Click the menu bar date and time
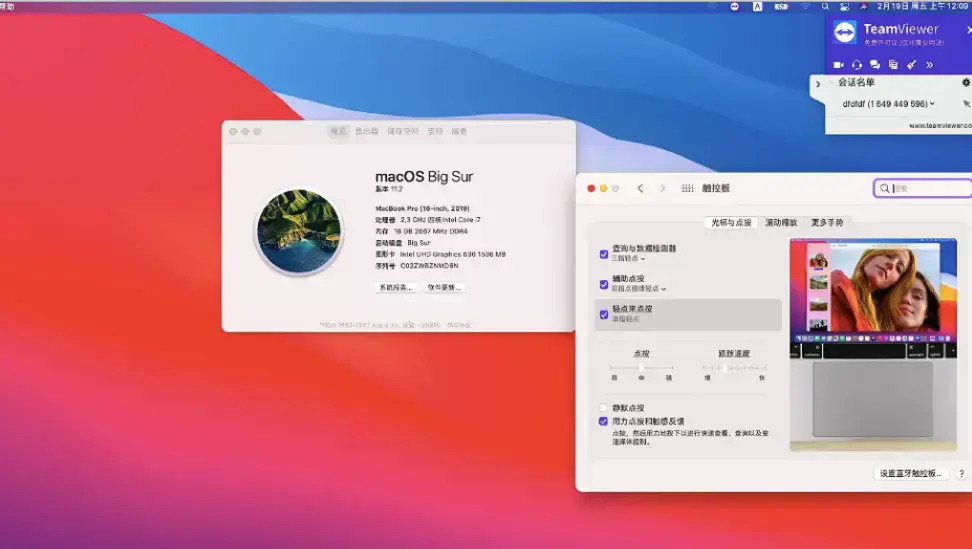 click(923, 6)
